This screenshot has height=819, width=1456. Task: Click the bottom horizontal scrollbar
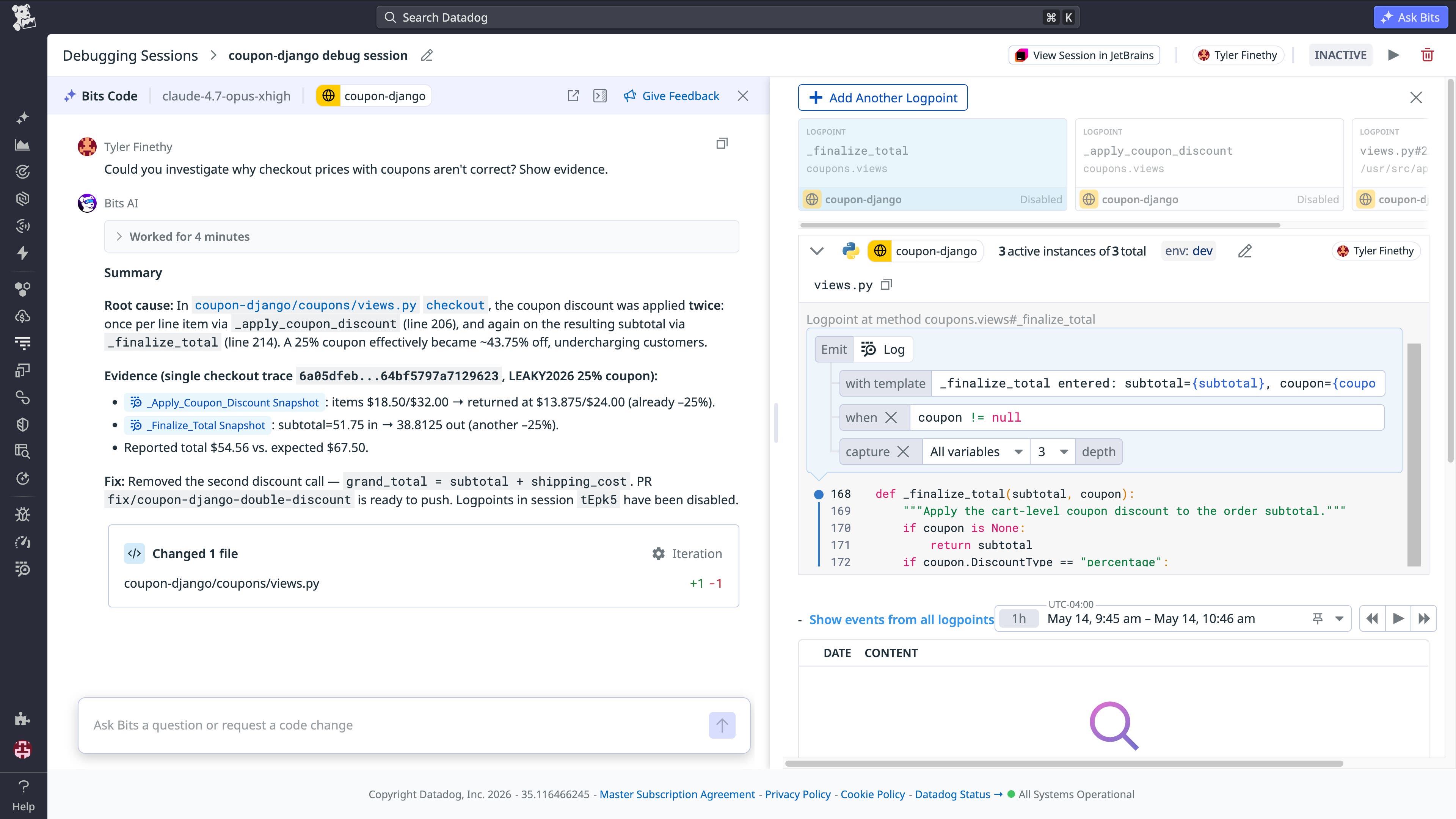1064,764
